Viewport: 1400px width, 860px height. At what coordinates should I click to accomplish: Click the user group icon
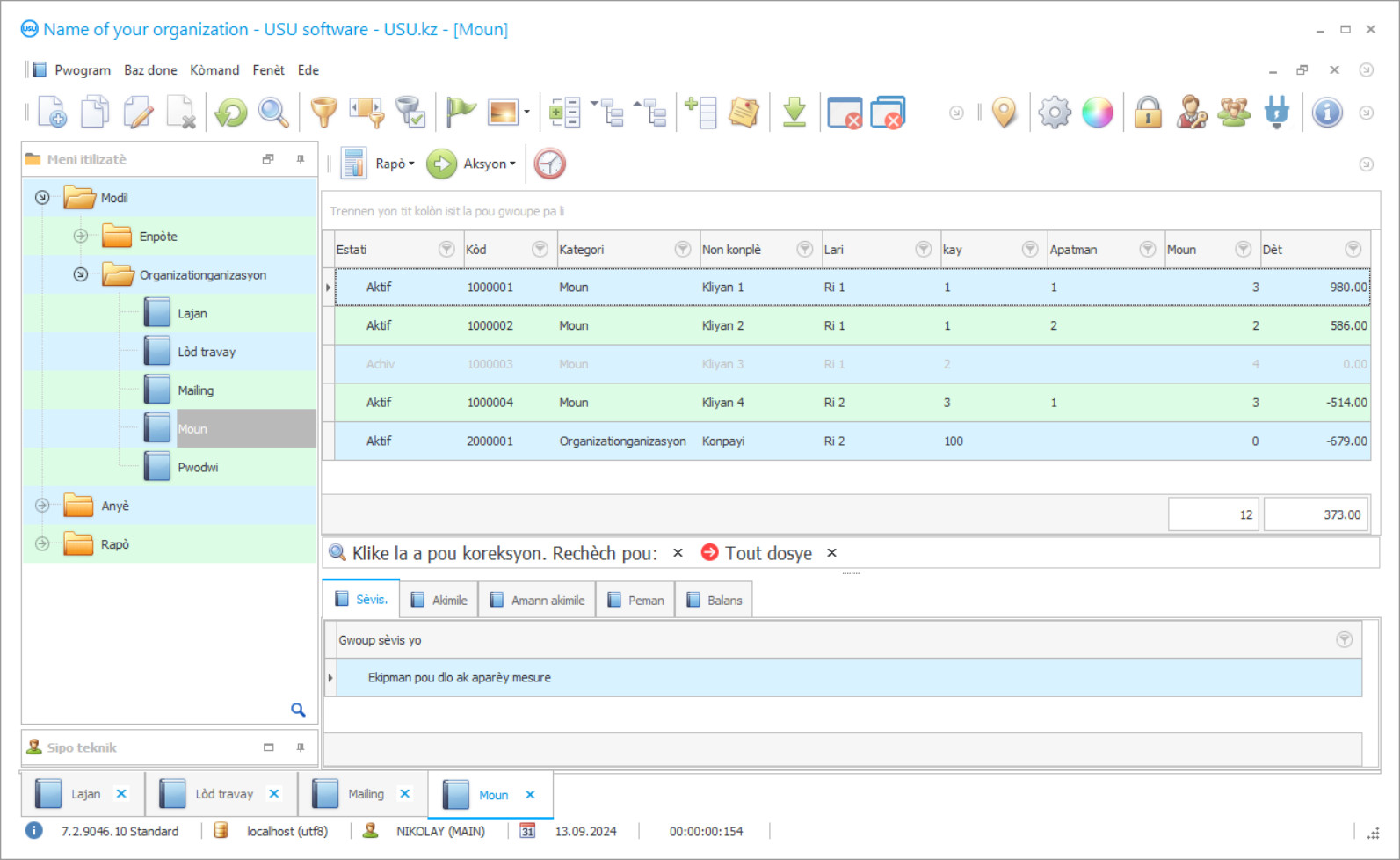click(x=1234, y=113)
